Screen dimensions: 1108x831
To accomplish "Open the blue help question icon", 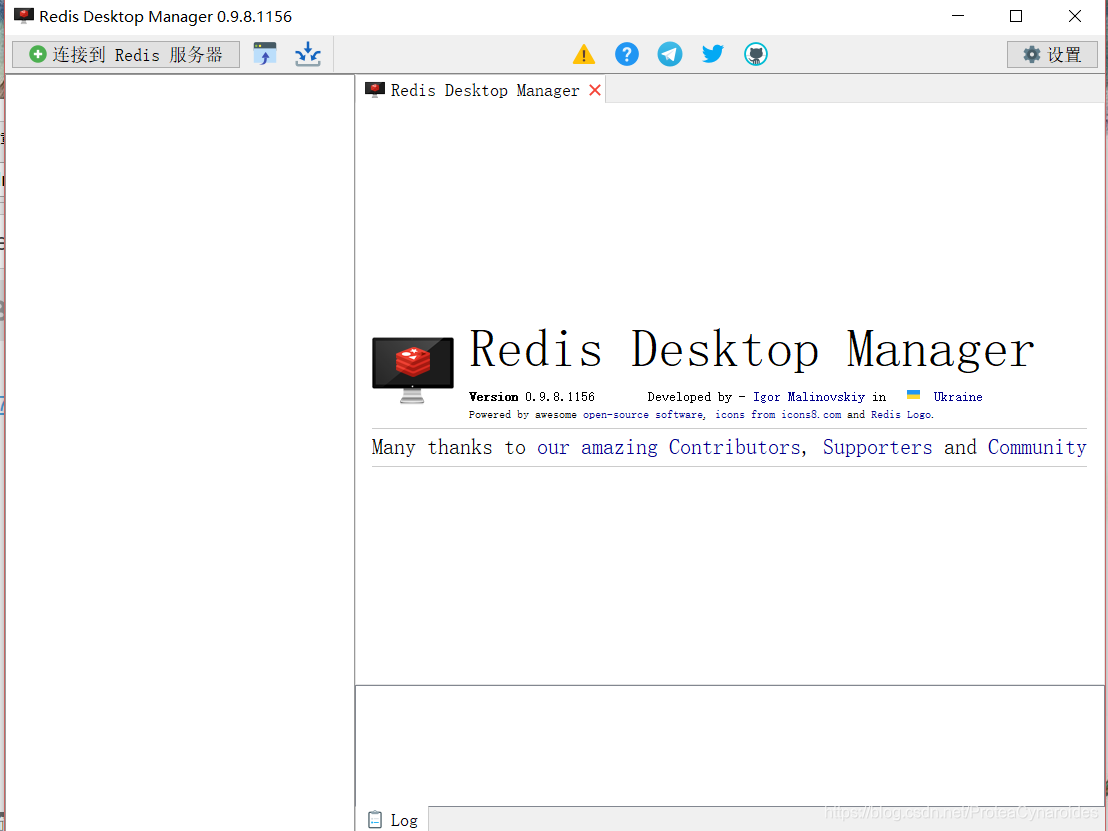I will pos(627,54).
